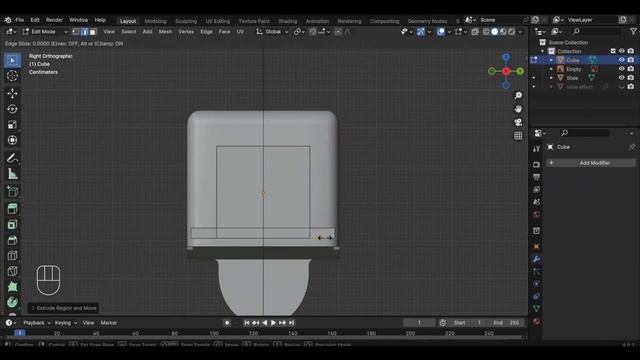Open the editor type dropdown
640x360 pixels.
pyautogui.click(x=10, y=31)
